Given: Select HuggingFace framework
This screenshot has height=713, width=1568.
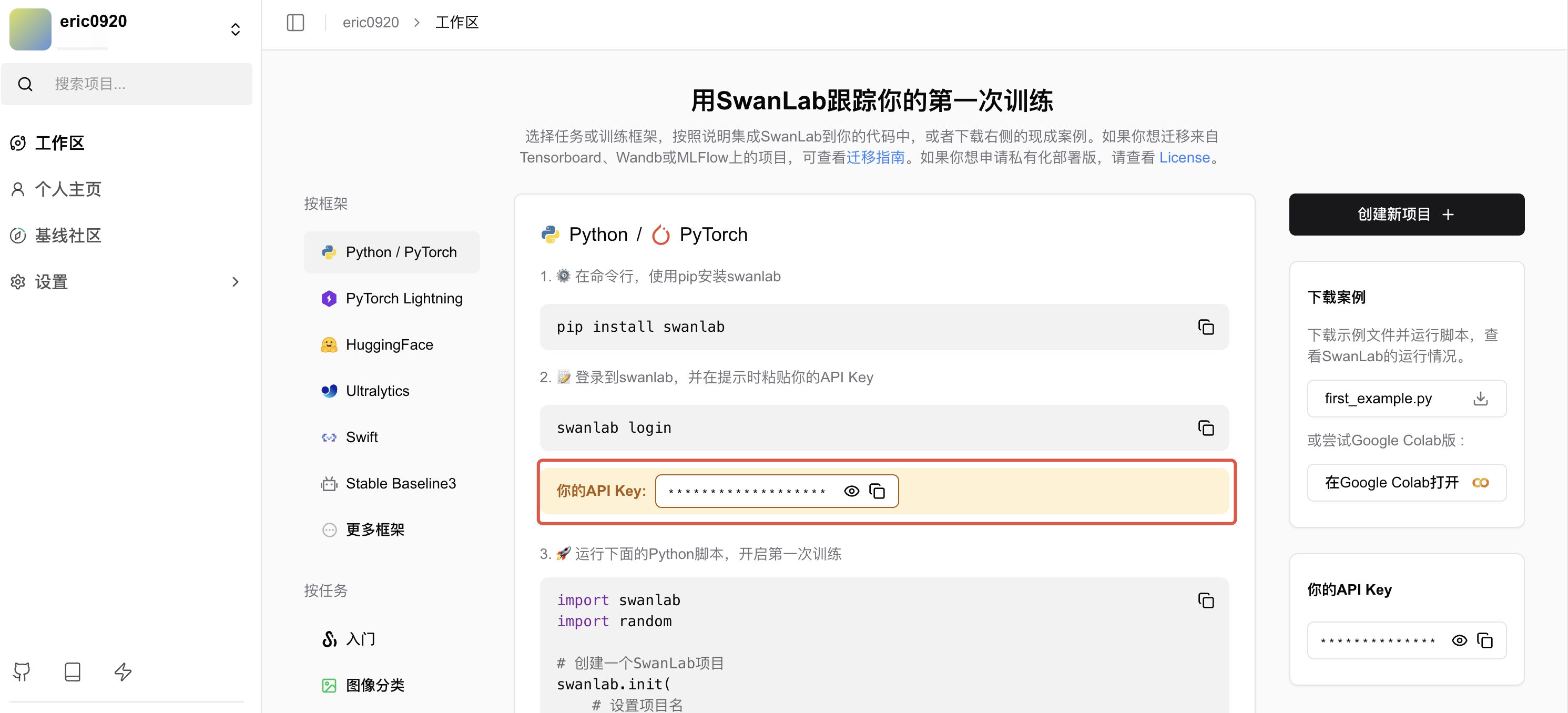Looking at the screenshot, I should [391, 344].
